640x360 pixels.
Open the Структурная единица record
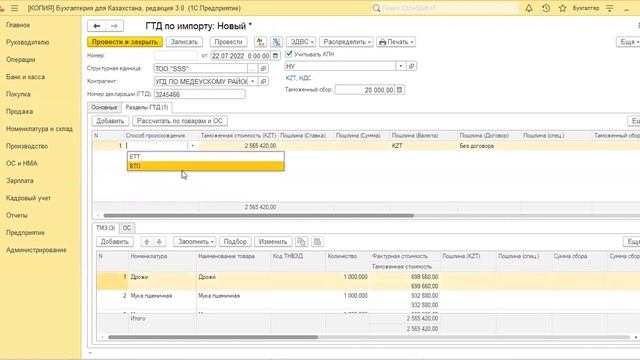[263, 69]
